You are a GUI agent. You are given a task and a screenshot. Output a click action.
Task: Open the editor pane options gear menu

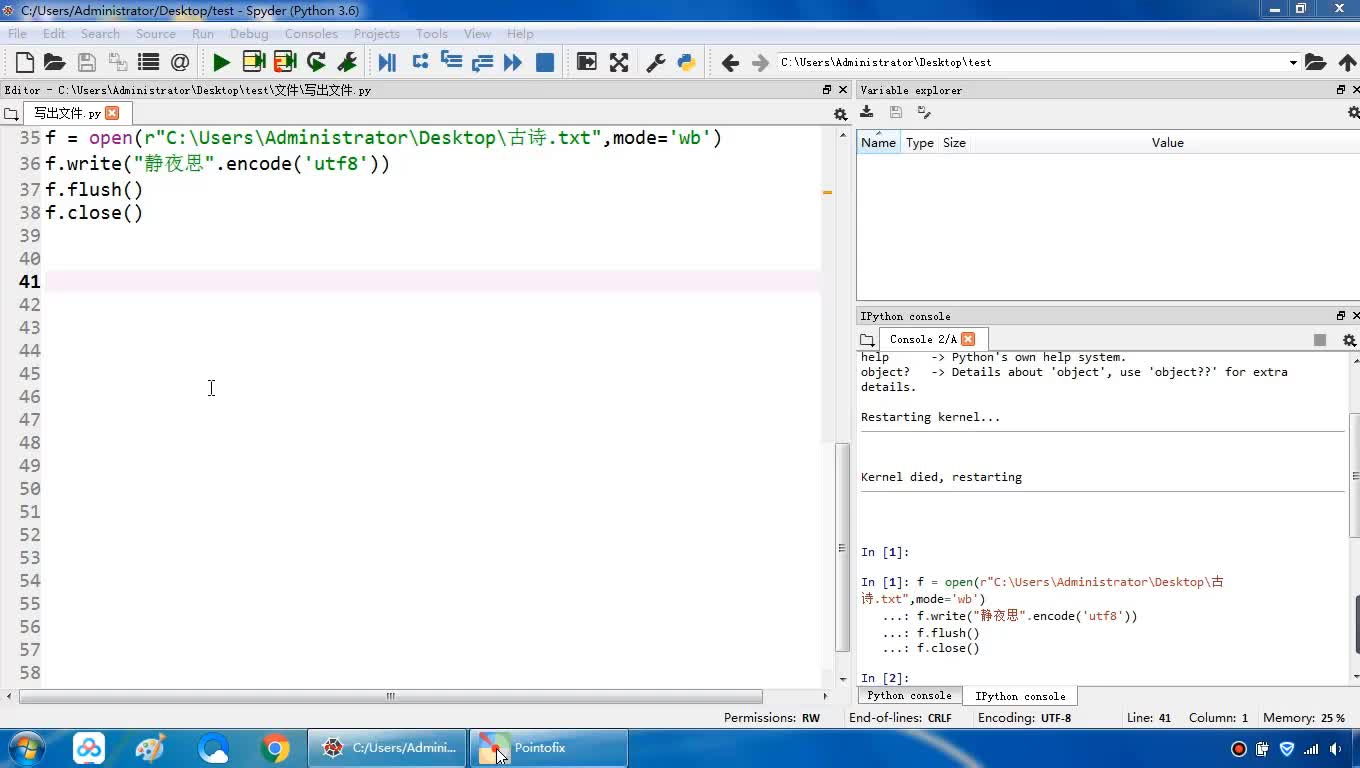pos(840,114)
